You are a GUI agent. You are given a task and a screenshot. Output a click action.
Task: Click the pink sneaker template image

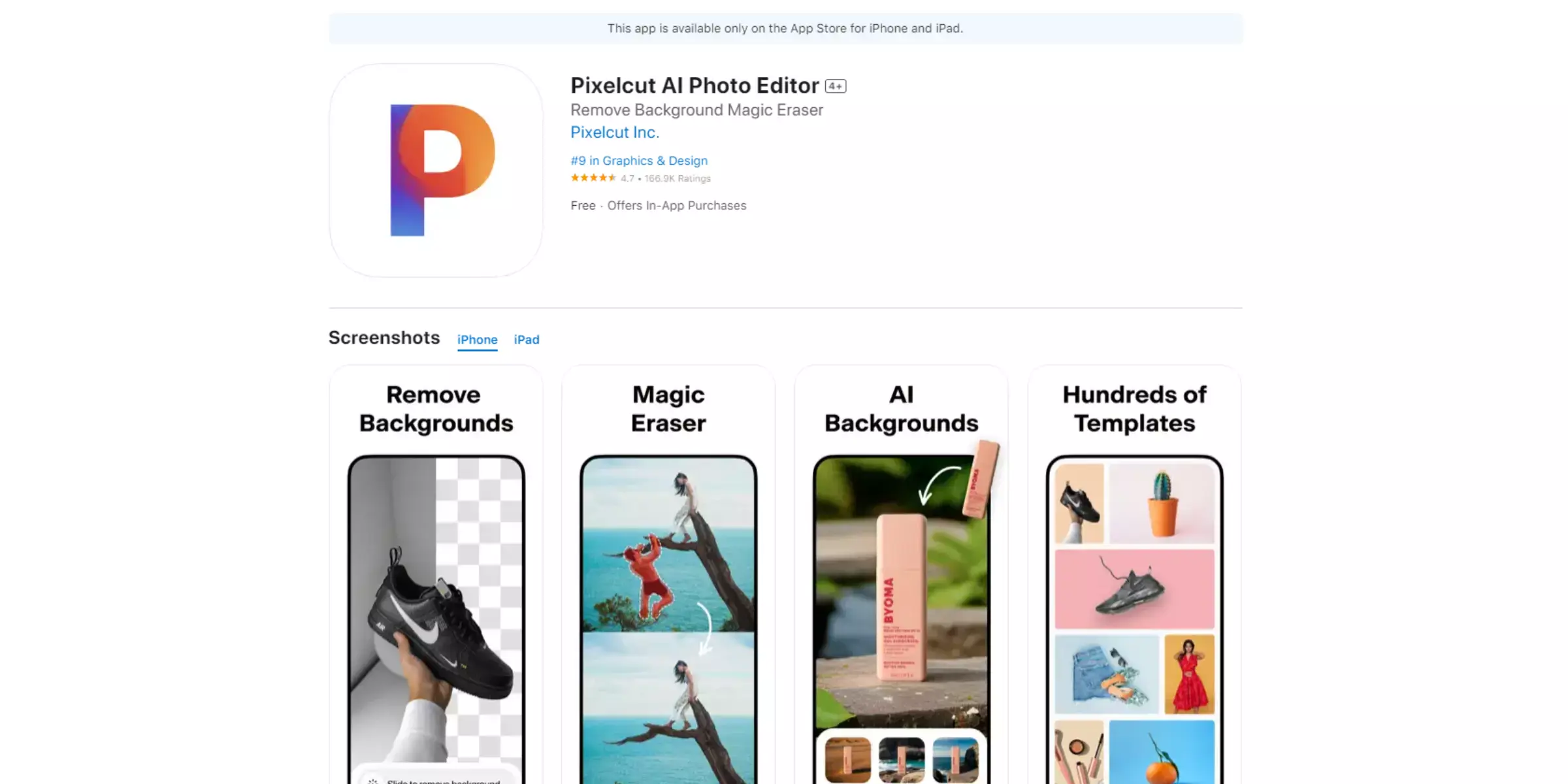(1135, 589)
